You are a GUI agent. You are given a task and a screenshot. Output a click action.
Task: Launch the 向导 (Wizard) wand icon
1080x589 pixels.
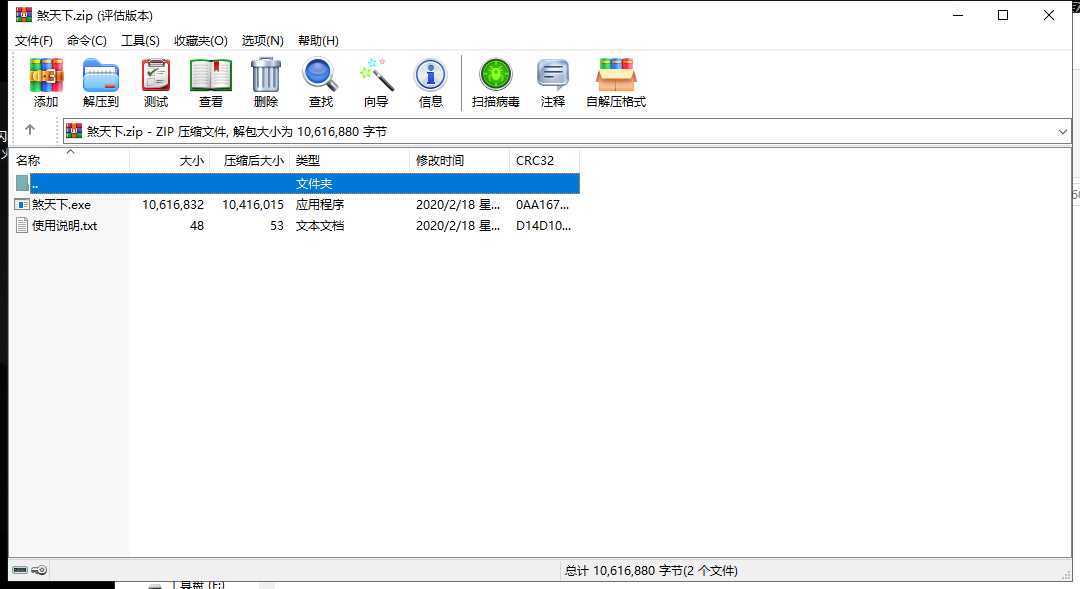click(x=376, y=76)
